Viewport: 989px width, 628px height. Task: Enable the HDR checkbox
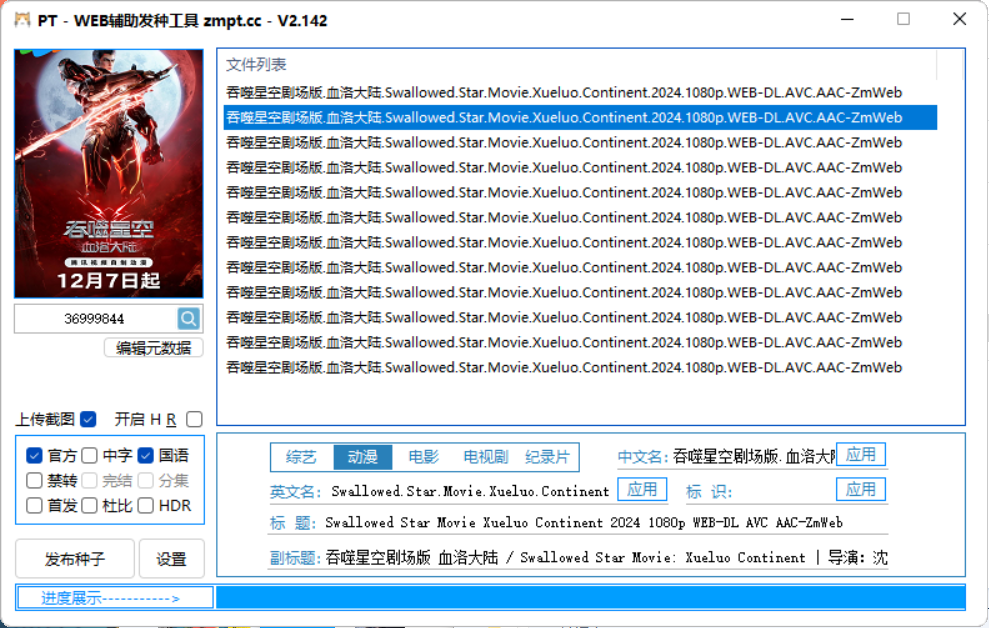146,506
